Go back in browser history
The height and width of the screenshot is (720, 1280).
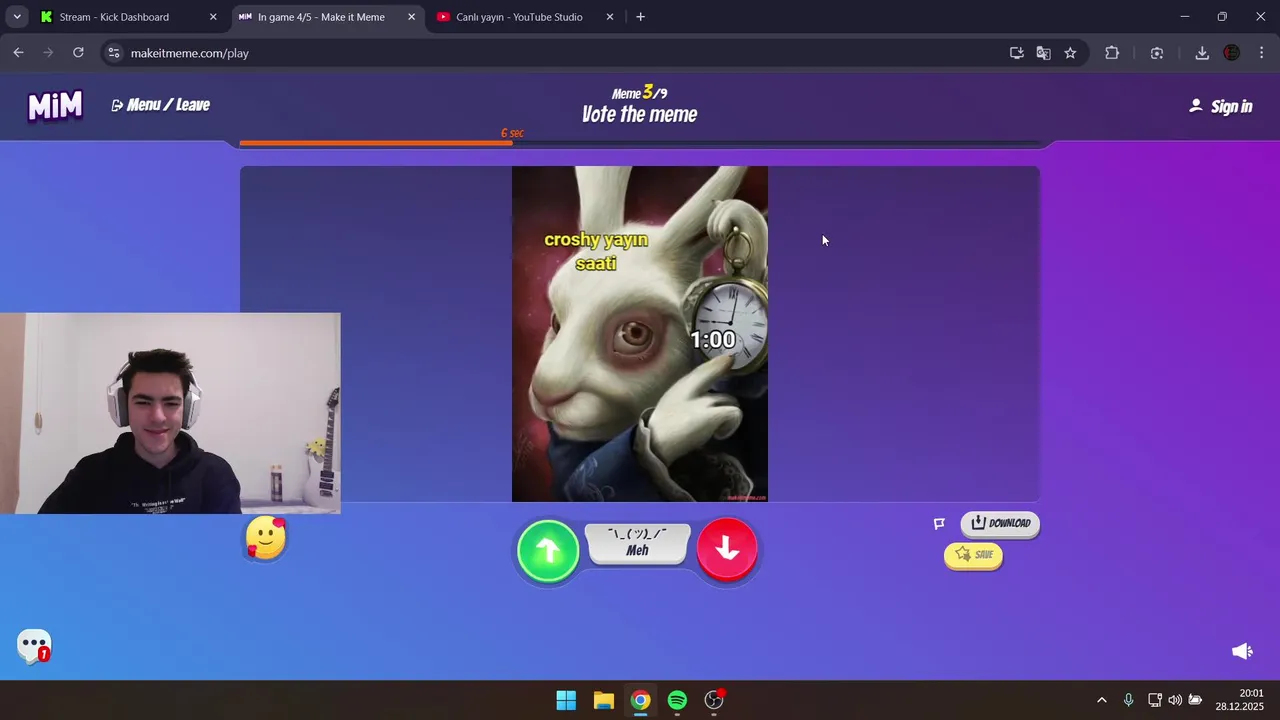click(18, 53)
